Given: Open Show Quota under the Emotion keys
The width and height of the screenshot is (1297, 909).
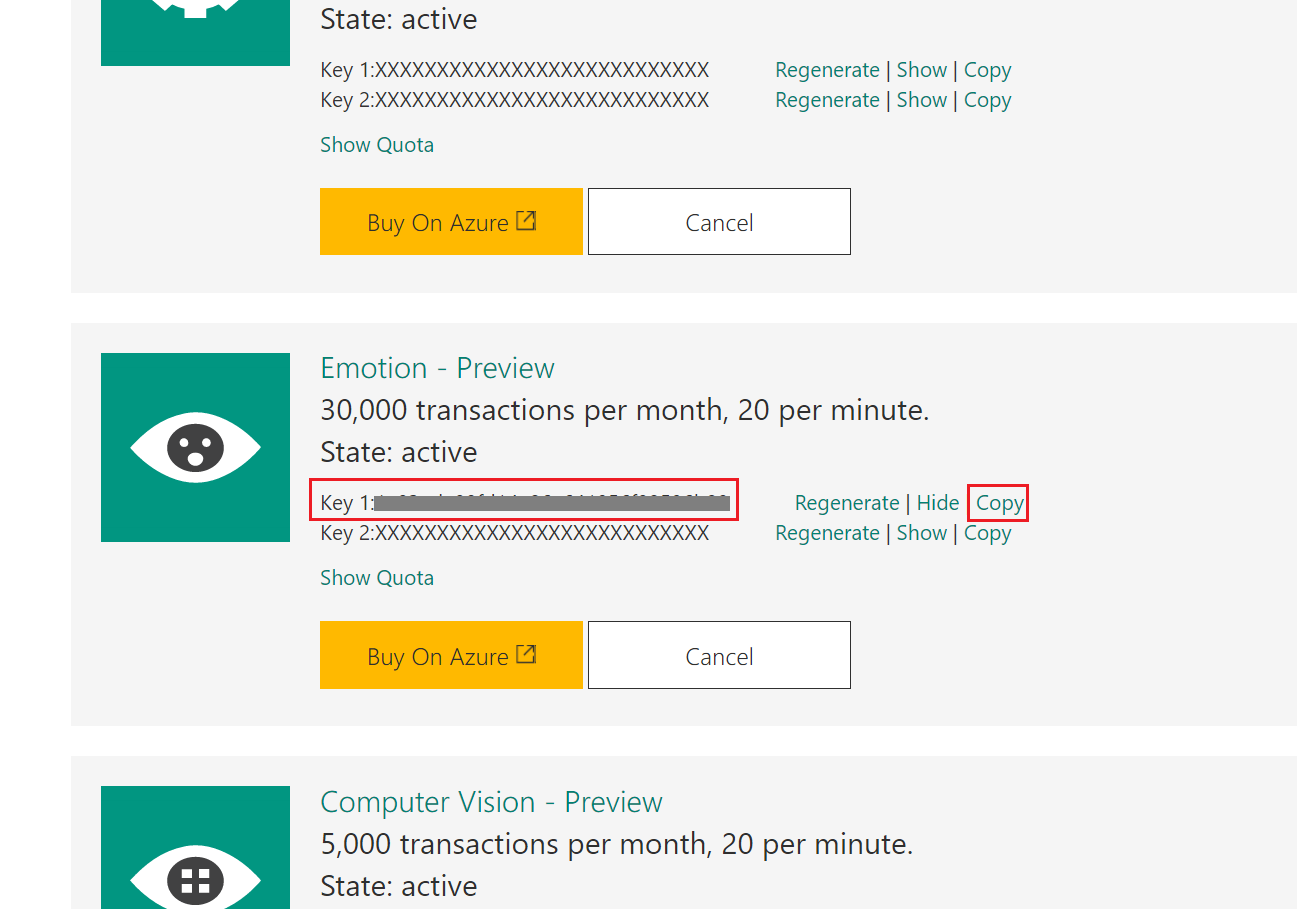Looking at the screenshot, I should 377,578.
